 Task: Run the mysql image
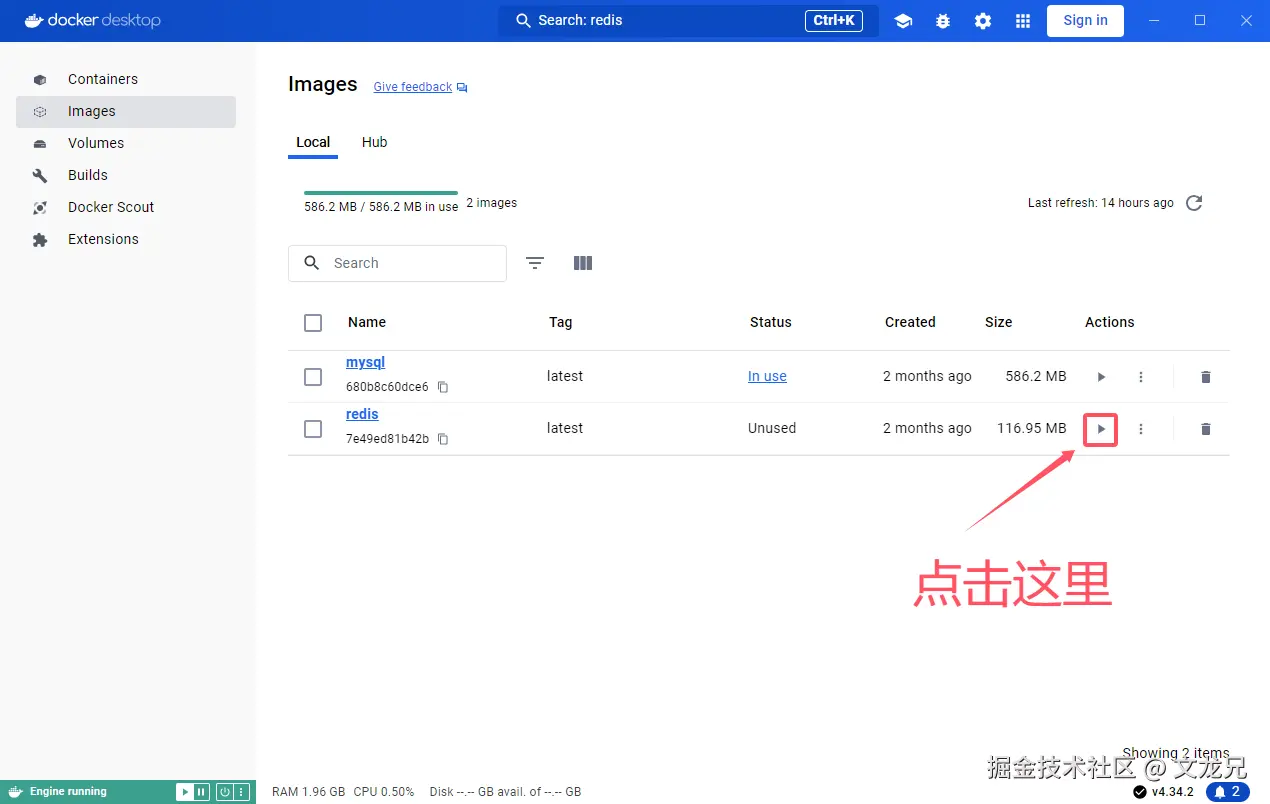coord(1101,377)
